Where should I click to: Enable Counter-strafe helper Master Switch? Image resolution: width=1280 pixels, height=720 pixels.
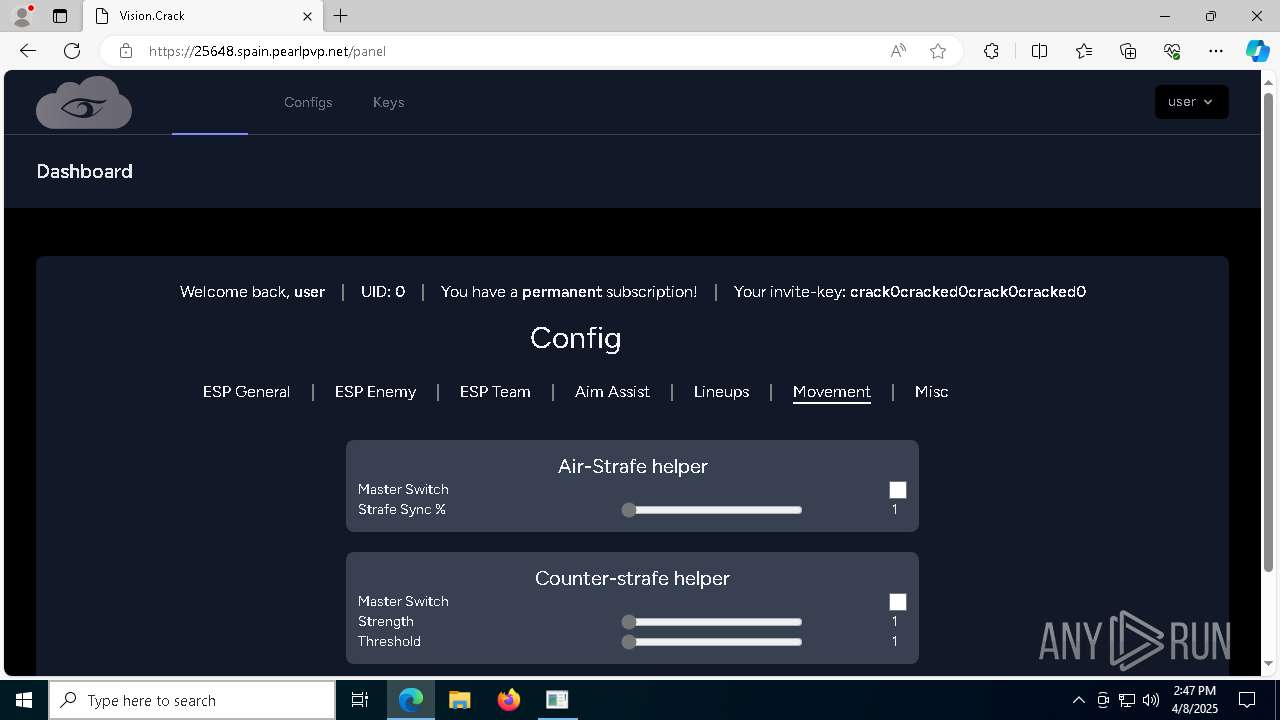pos(898,602)
